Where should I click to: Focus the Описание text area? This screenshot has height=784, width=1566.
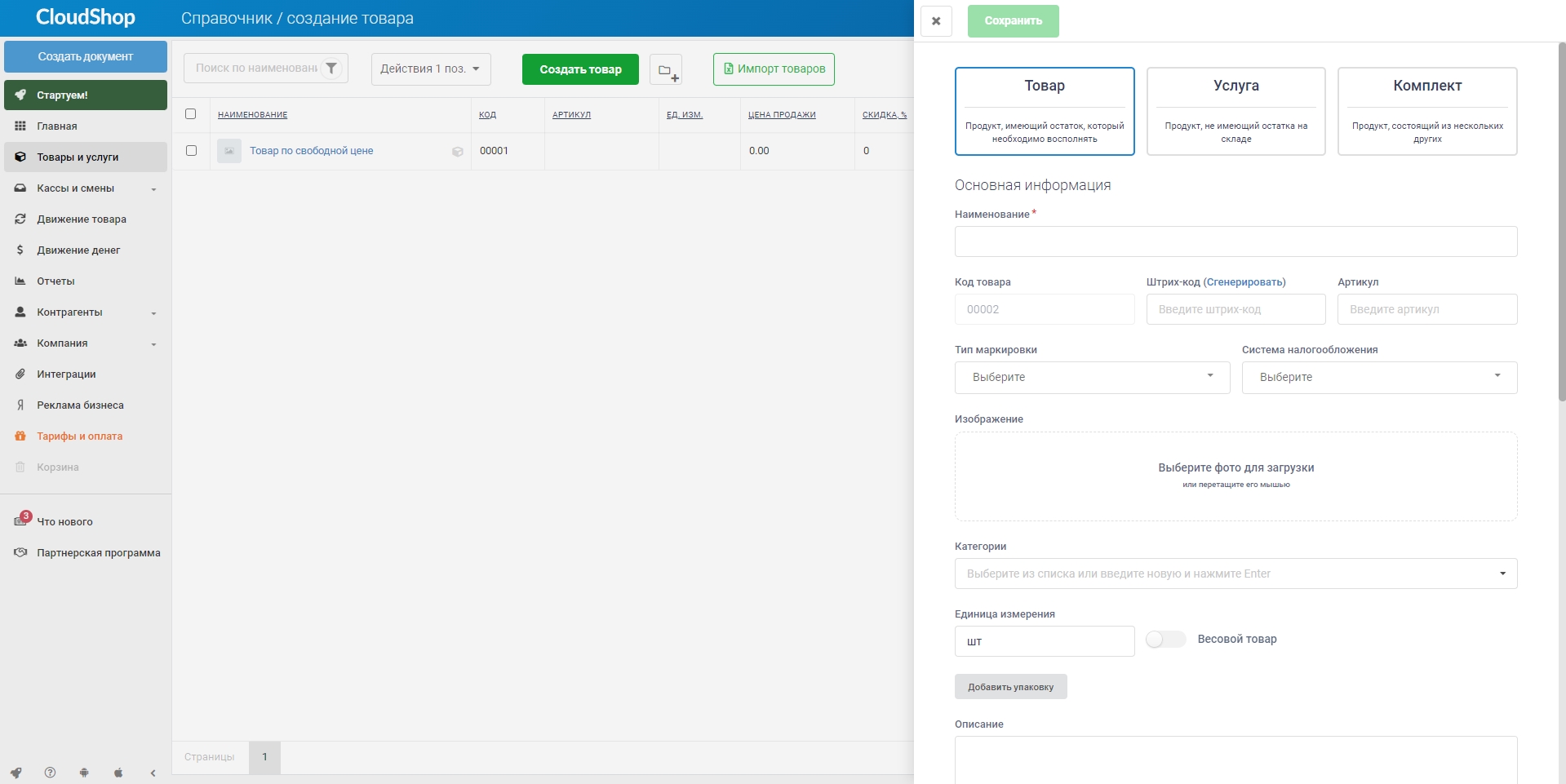(x=1235, y=760)
